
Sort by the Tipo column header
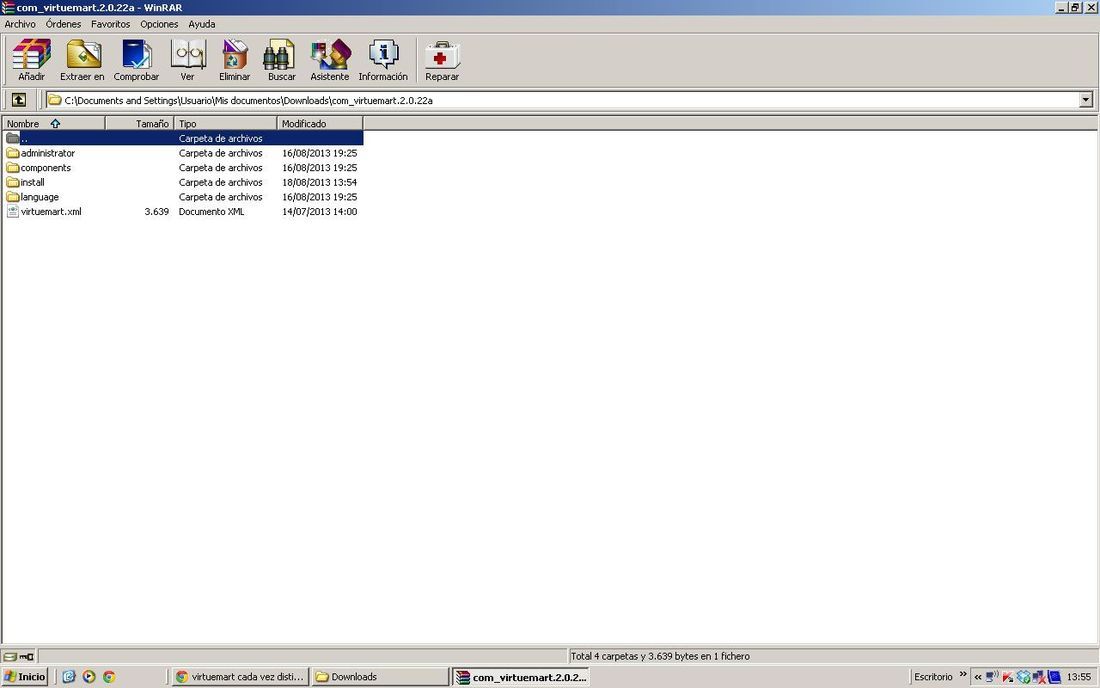coord(225,123)
